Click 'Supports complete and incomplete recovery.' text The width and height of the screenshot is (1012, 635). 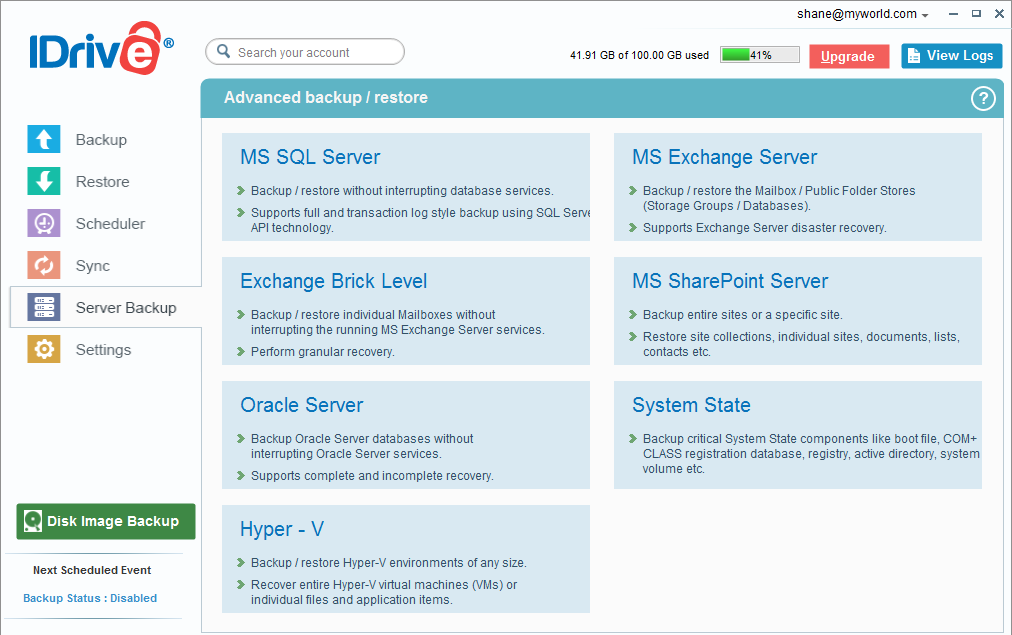click(372, 476)
